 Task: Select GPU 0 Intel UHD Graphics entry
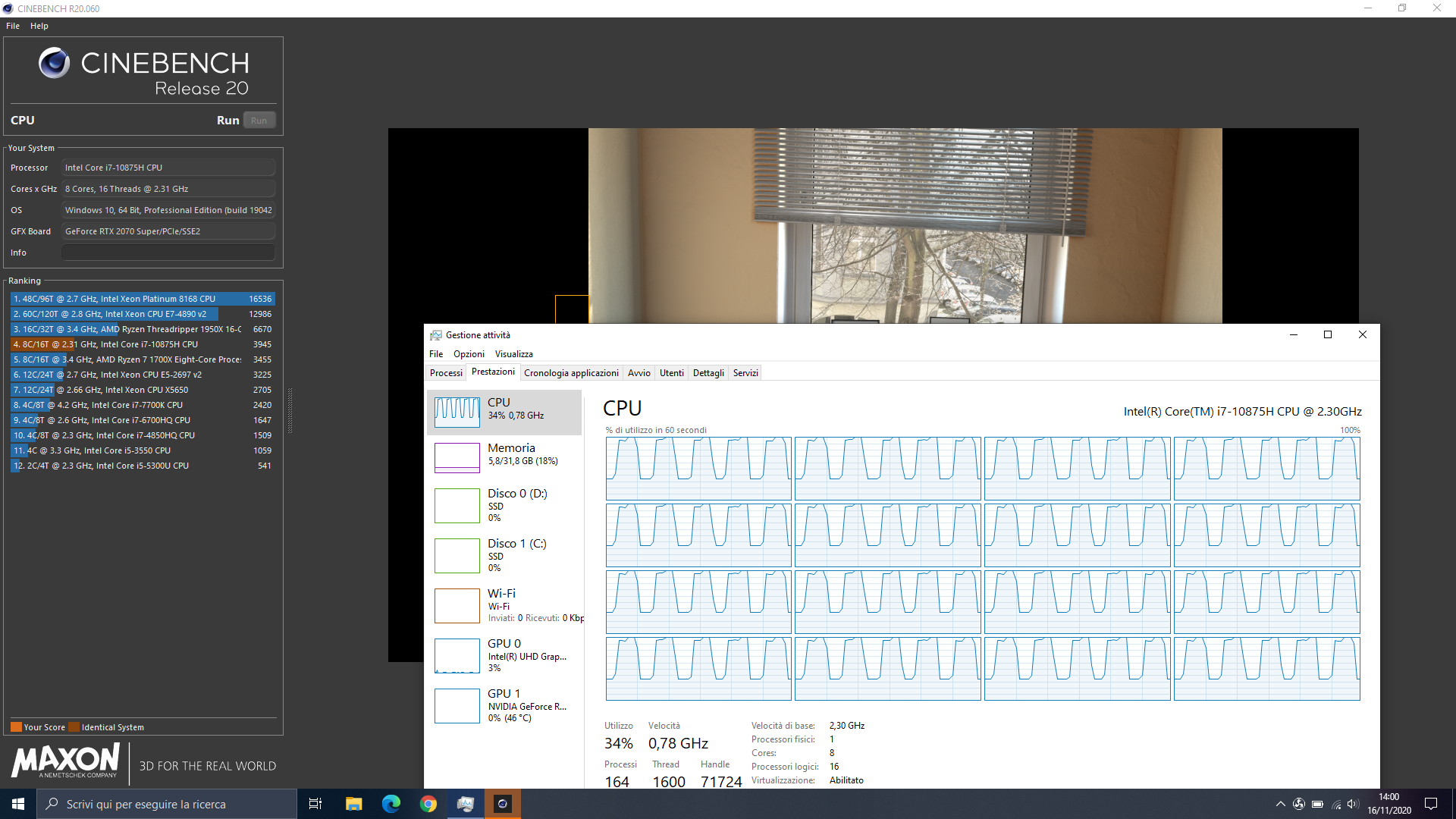[x=504, y=655]
